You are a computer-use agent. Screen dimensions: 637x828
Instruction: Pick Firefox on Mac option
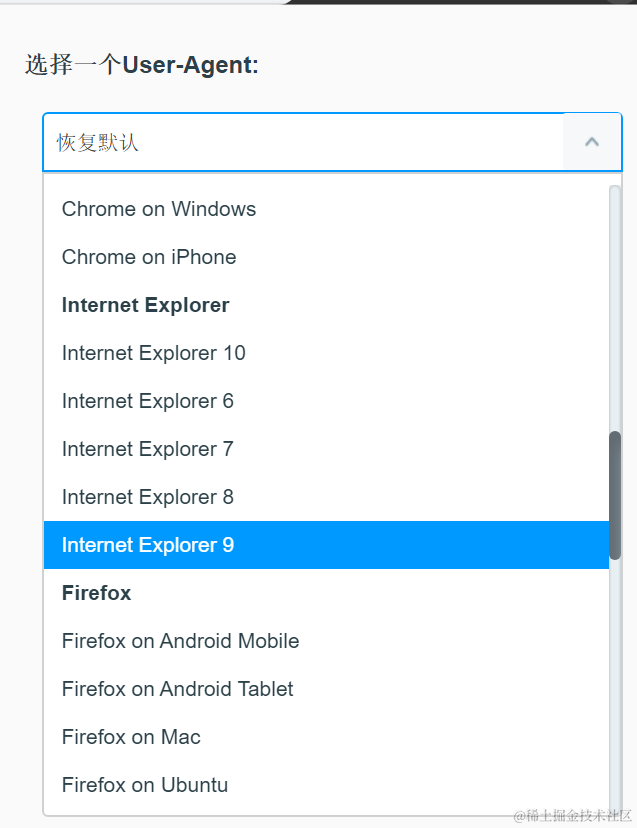131,737
